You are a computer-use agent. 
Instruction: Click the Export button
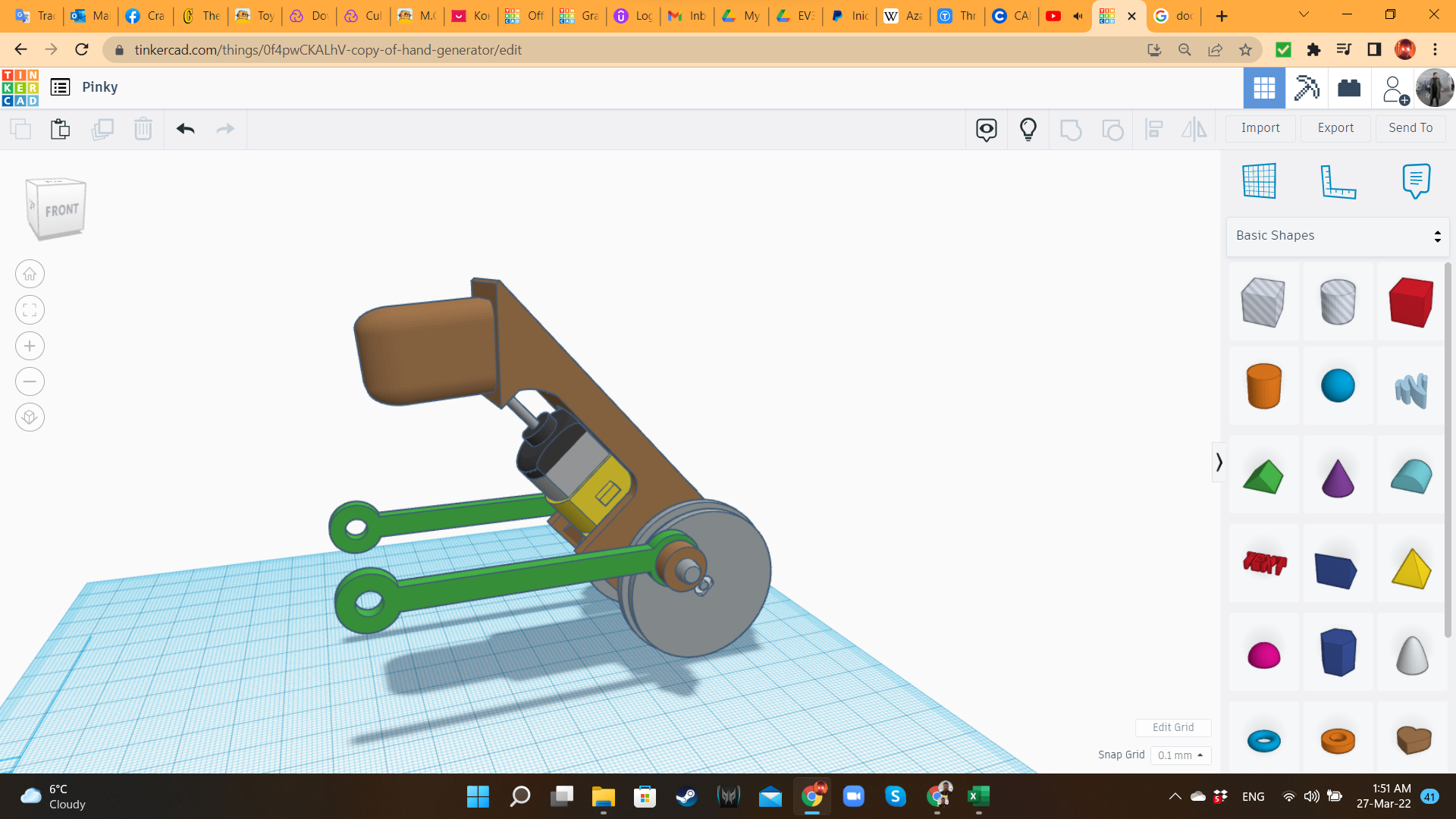pyautogui.click(x=1335, y=128)
